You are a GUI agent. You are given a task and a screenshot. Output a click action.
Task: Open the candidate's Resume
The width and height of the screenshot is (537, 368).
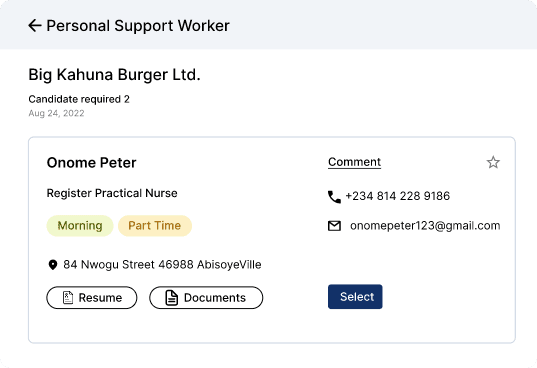92,298
